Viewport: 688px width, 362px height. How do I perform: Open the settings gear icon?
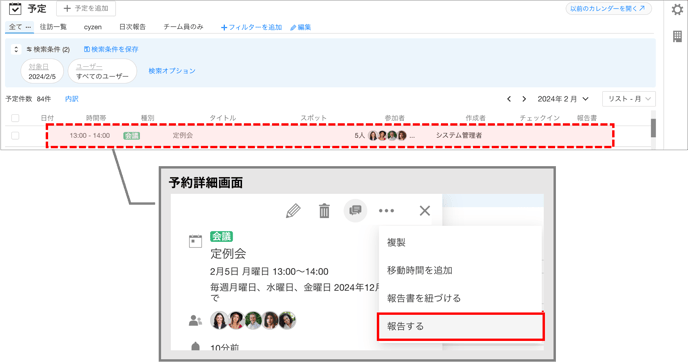[677, 10]
